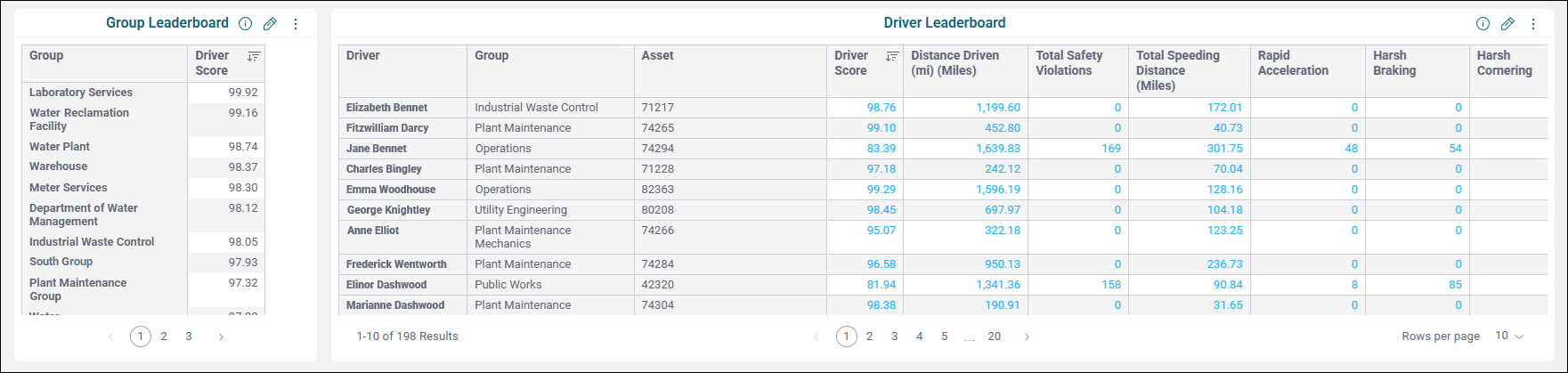Go to previous page in Driver Leaderboard
Image resolution: width=1568 pixels, height=373 pixels.
click(816, 337)
